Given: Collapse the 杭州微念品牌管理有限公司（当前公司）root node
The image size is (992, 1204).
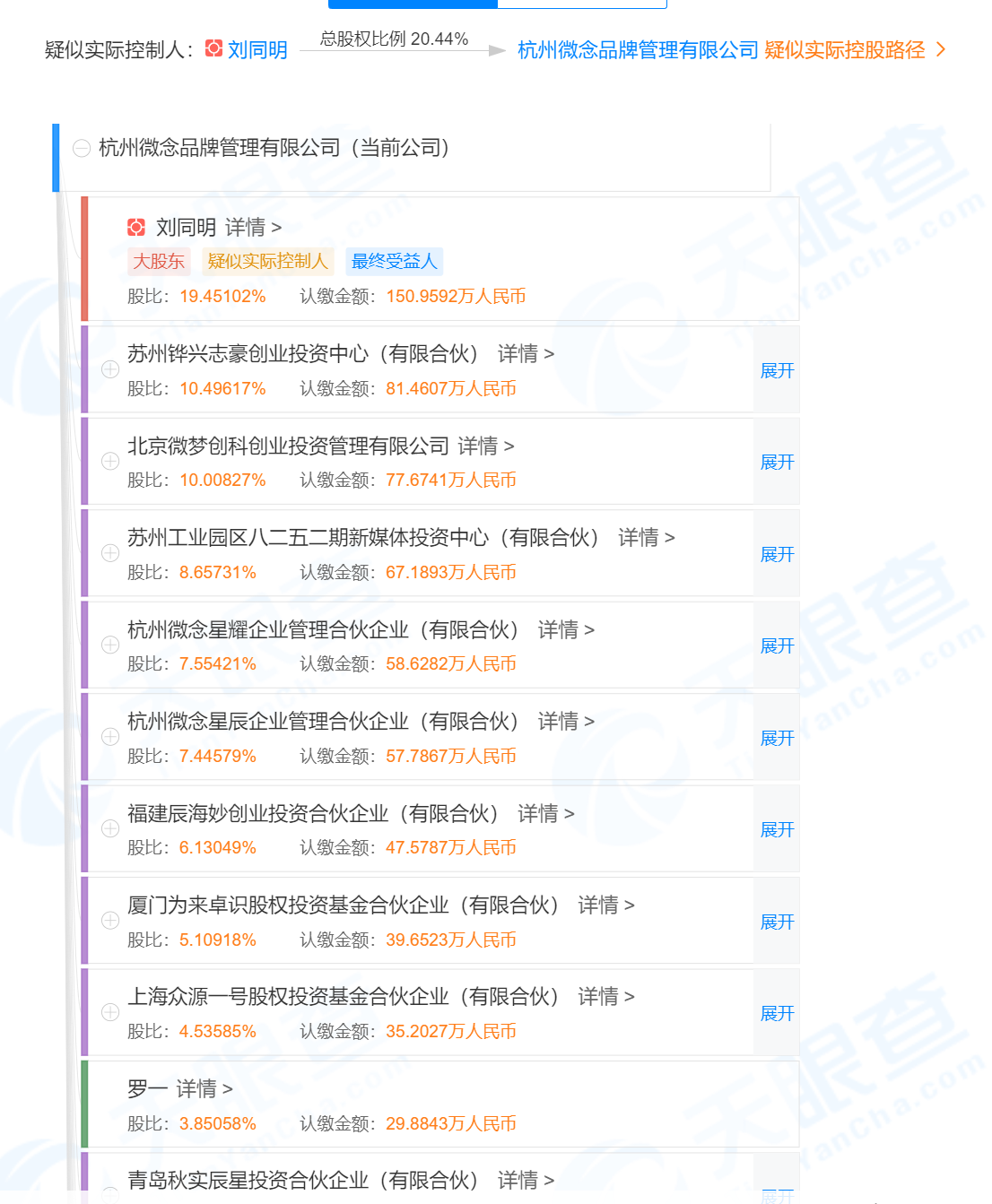Looking at the screenshot, I should [82, 148].
